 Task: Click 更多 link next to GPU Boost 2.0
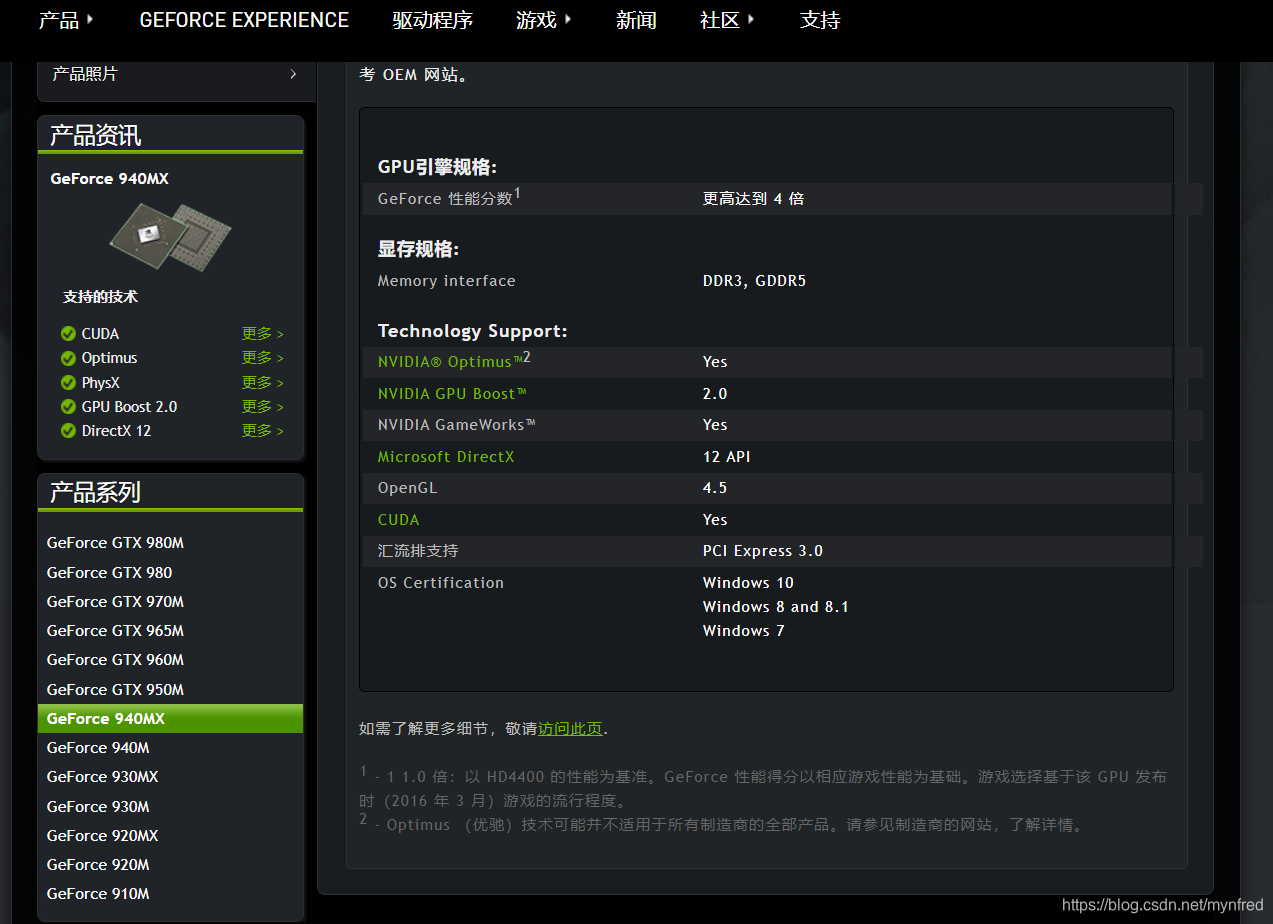point(263,407)
